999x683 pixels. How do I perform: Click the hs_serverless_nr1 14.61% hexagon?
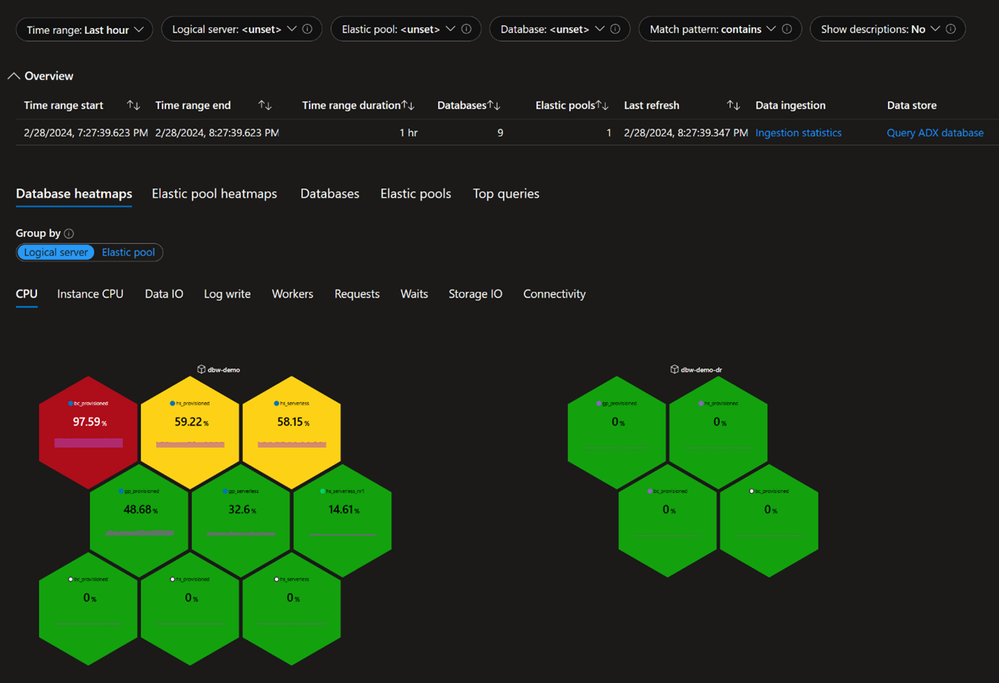(x=343, y=521)
